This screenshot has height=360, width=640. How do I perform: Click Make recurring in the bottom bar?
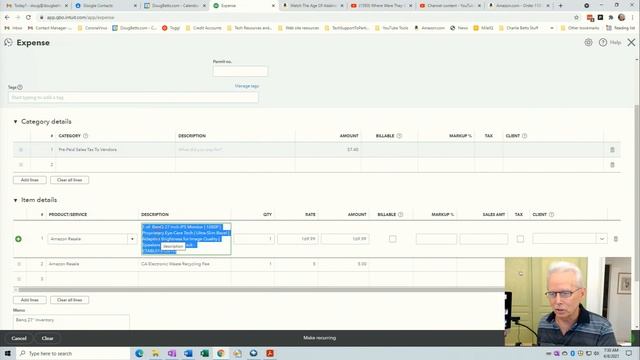coord(320,338)
